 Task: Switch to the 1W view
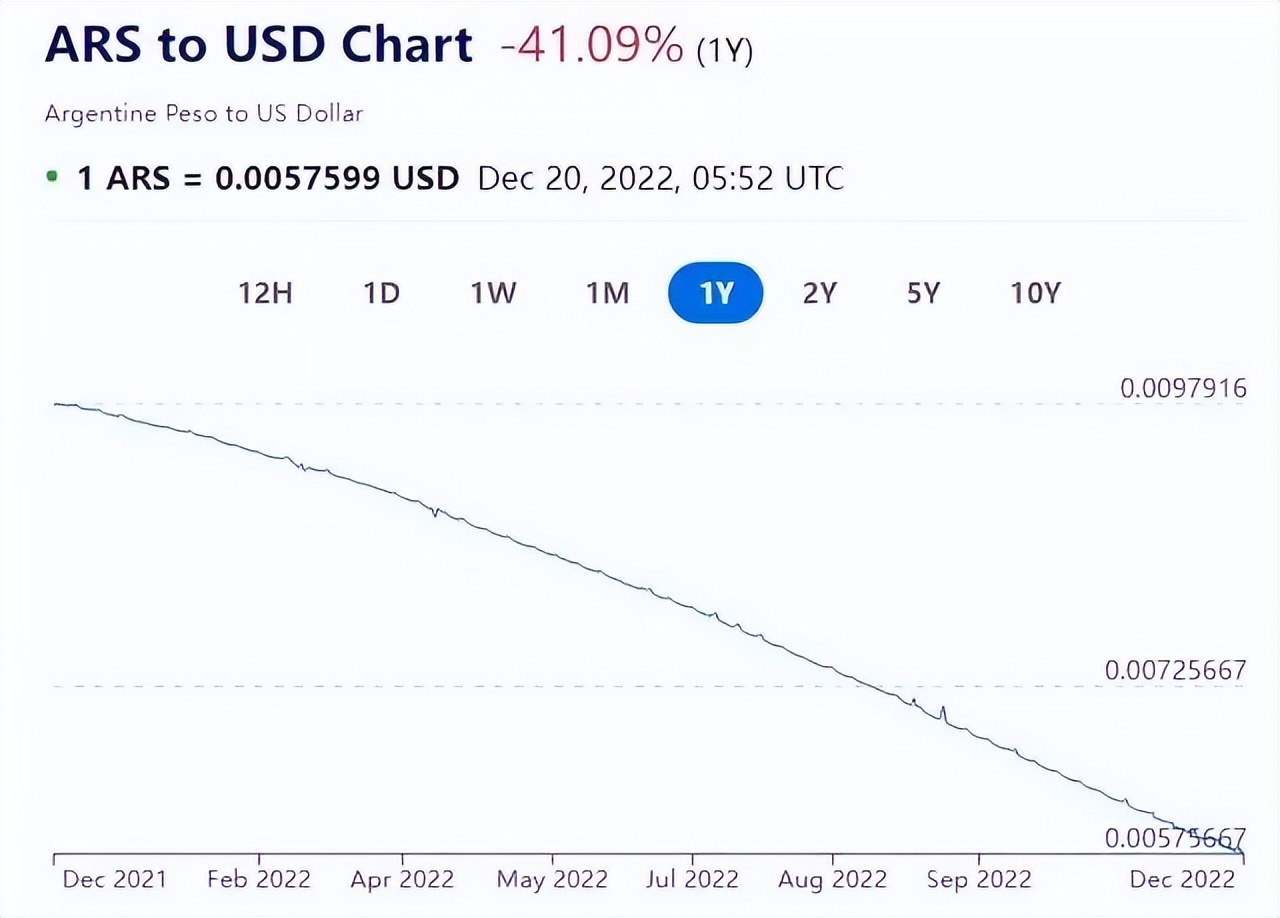493,293
